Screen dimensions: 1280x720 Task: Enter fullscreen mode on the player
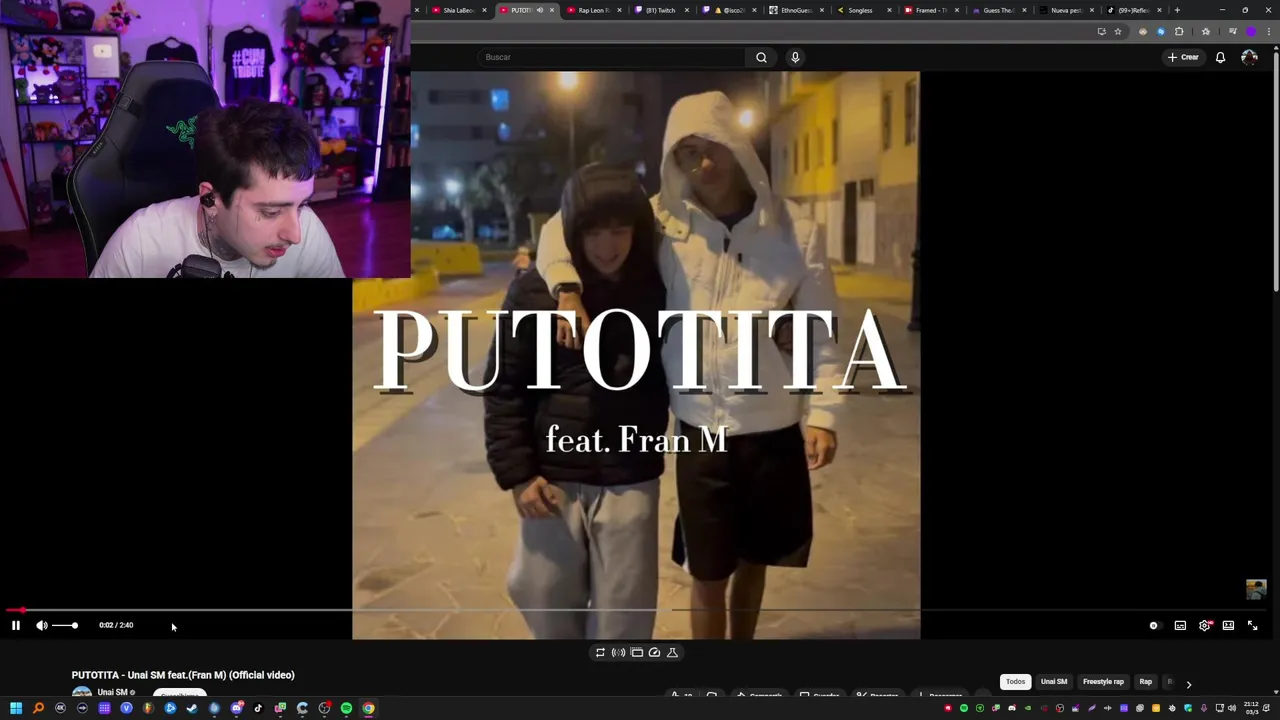pos(1252,625)
